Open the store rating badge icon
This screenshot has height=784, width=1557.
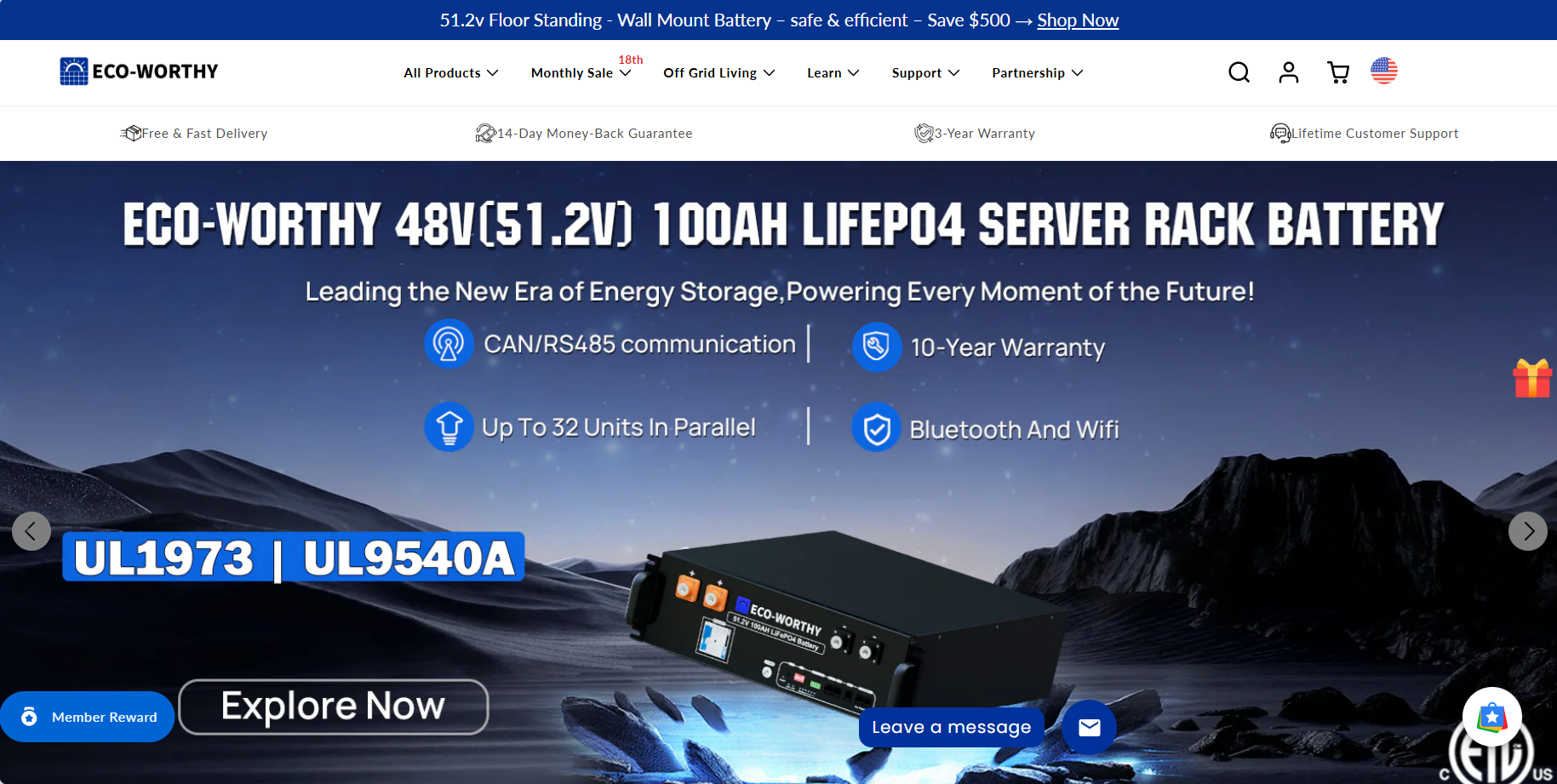pos(1491,717)
